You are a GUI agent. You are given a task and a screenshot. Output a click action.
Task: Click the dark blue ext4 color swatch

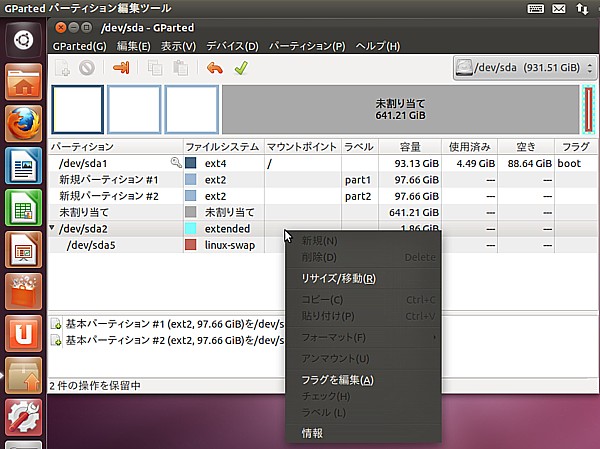pos(191,163)
